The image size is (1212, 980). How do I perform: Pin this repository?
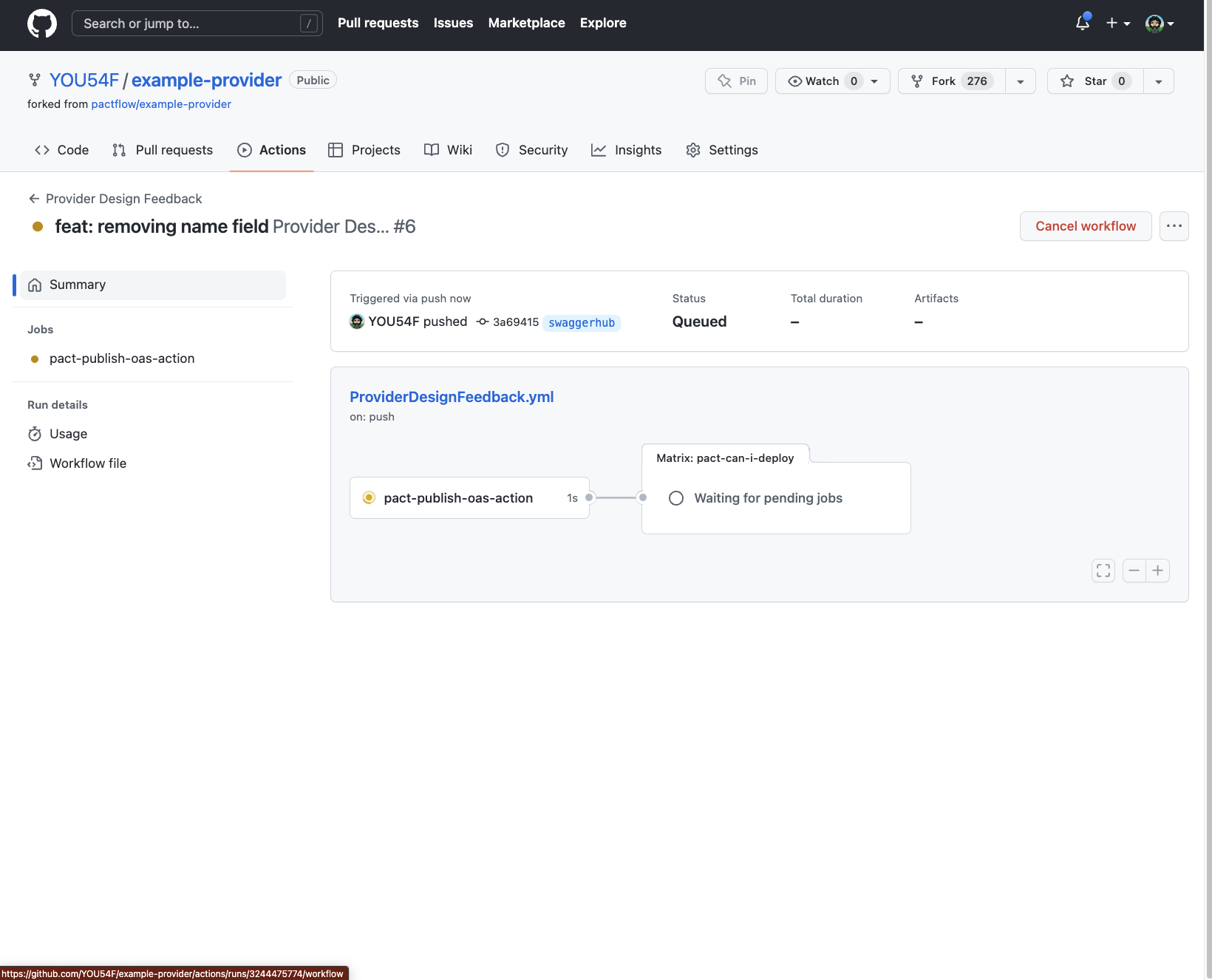(736, 81)
